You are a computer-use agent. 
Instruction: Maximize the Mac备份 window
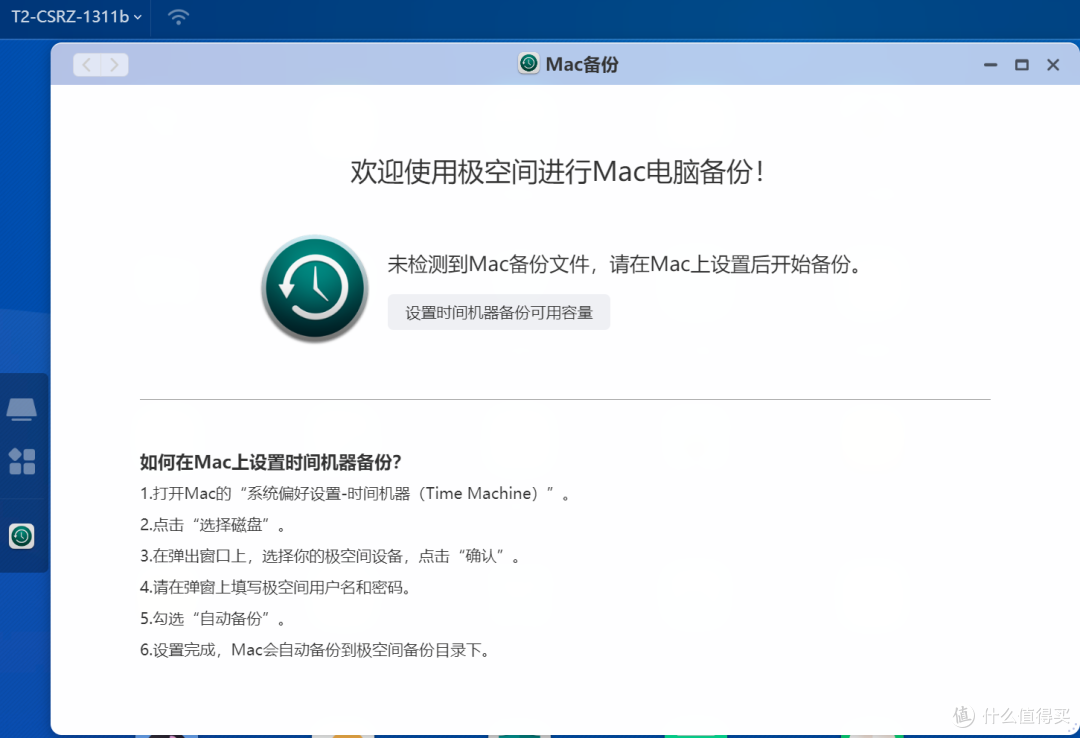1022,65
